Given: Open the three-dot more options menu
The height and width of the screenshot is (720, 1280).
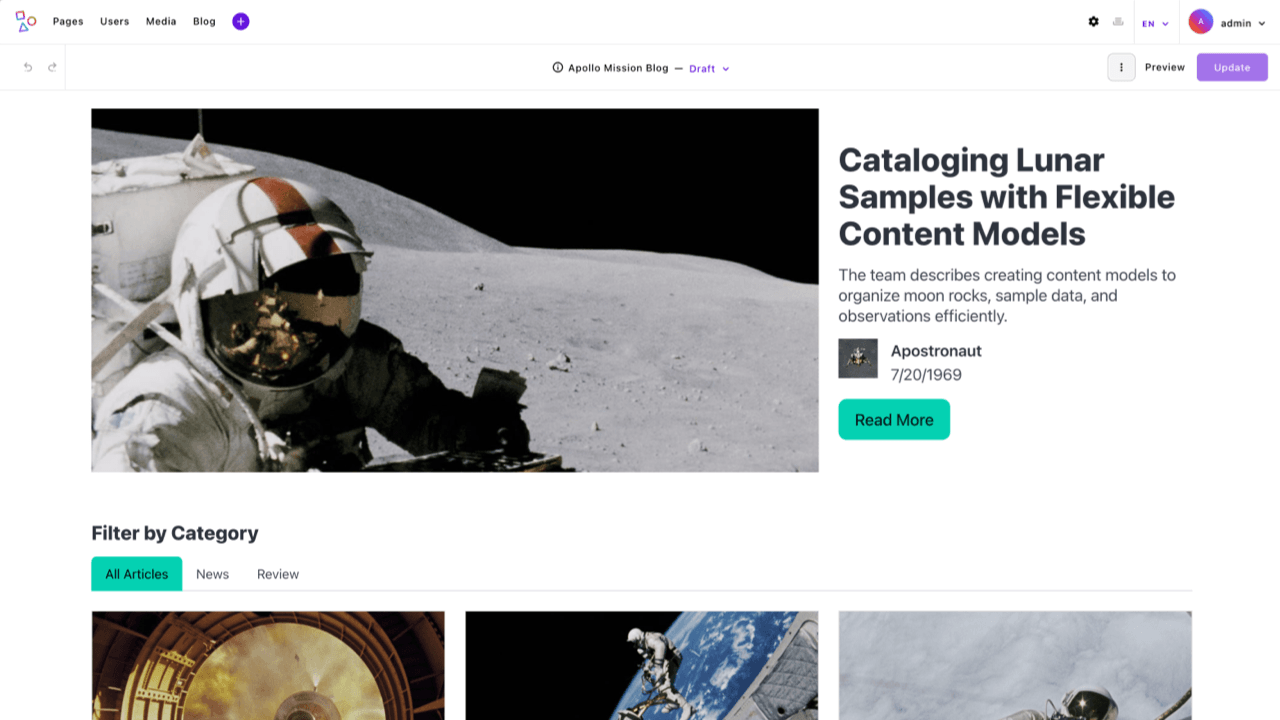Looking at the screenshot, I should 1121,67.
